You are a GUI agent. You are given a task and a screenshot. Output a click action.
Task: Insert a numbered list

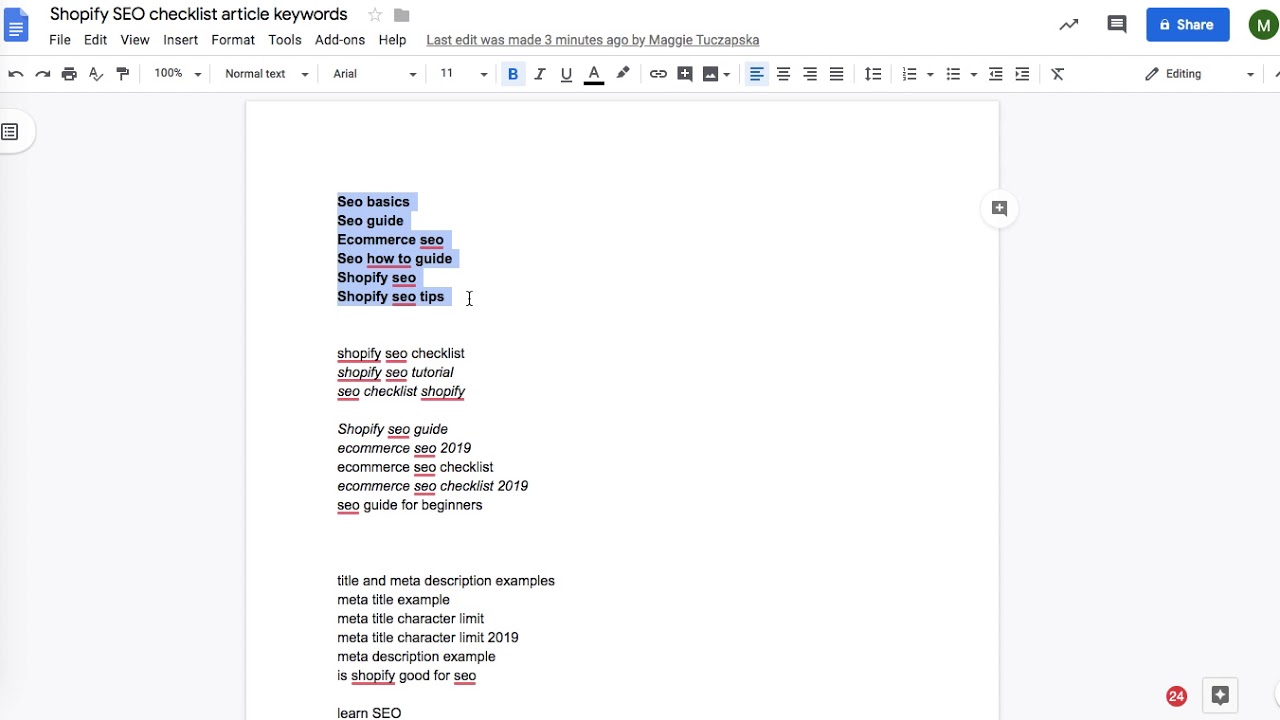pyautogui.click(x=909, y=74)
